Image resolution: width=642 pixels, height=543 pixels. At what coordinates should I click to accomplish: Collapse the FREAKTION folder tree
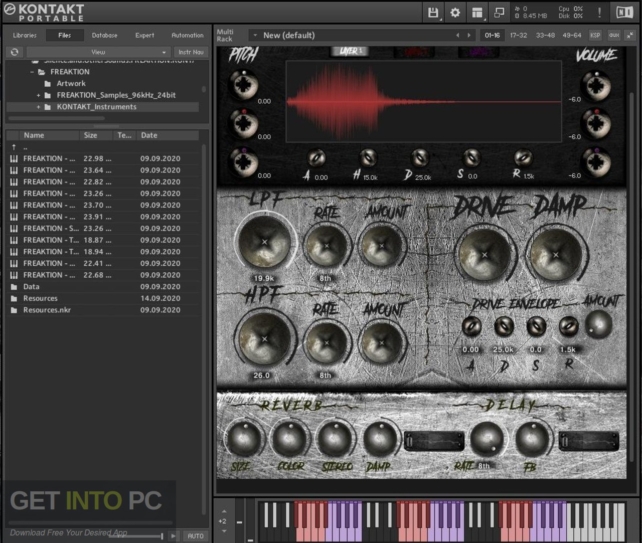tap(32, 72)
